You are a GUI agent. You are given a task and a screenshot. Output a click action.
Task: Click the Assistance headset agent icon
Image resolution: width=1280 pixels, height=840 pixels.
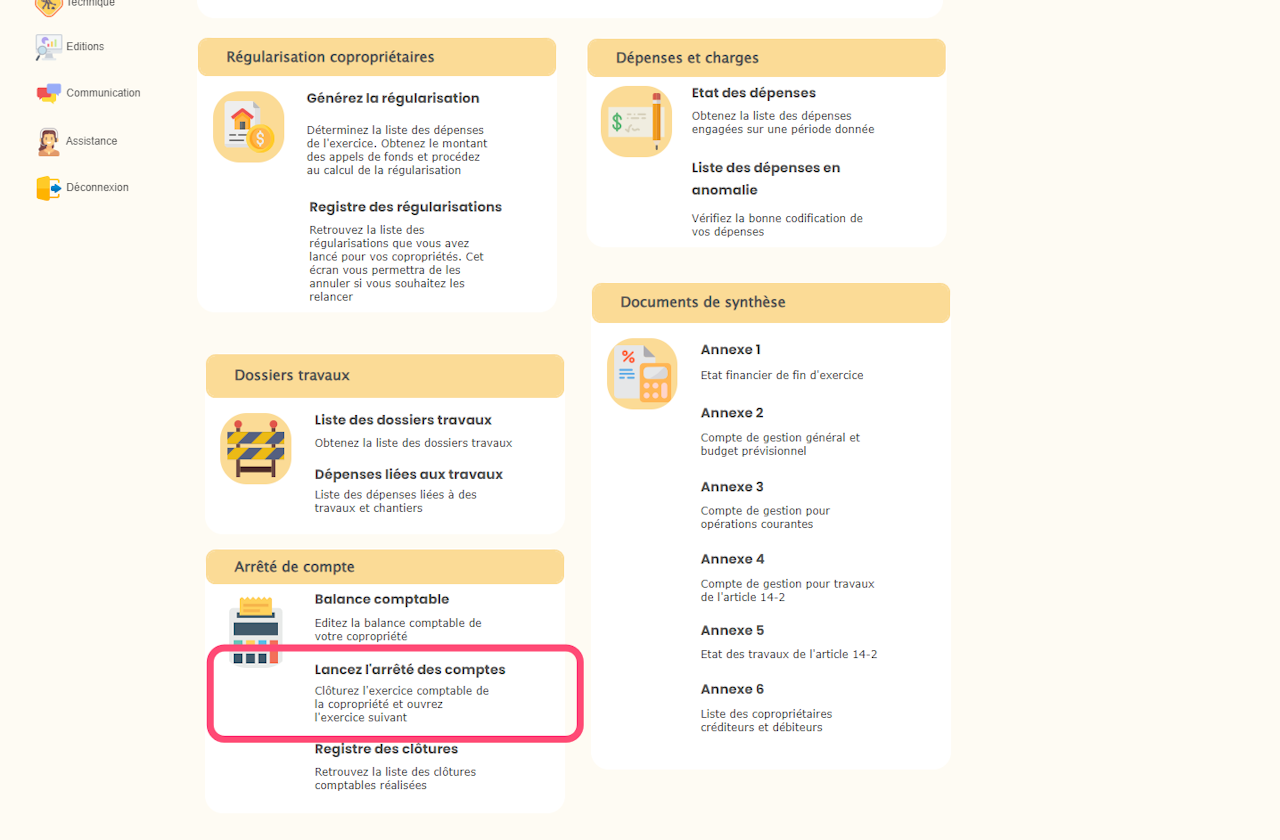(x=48, y=141)
